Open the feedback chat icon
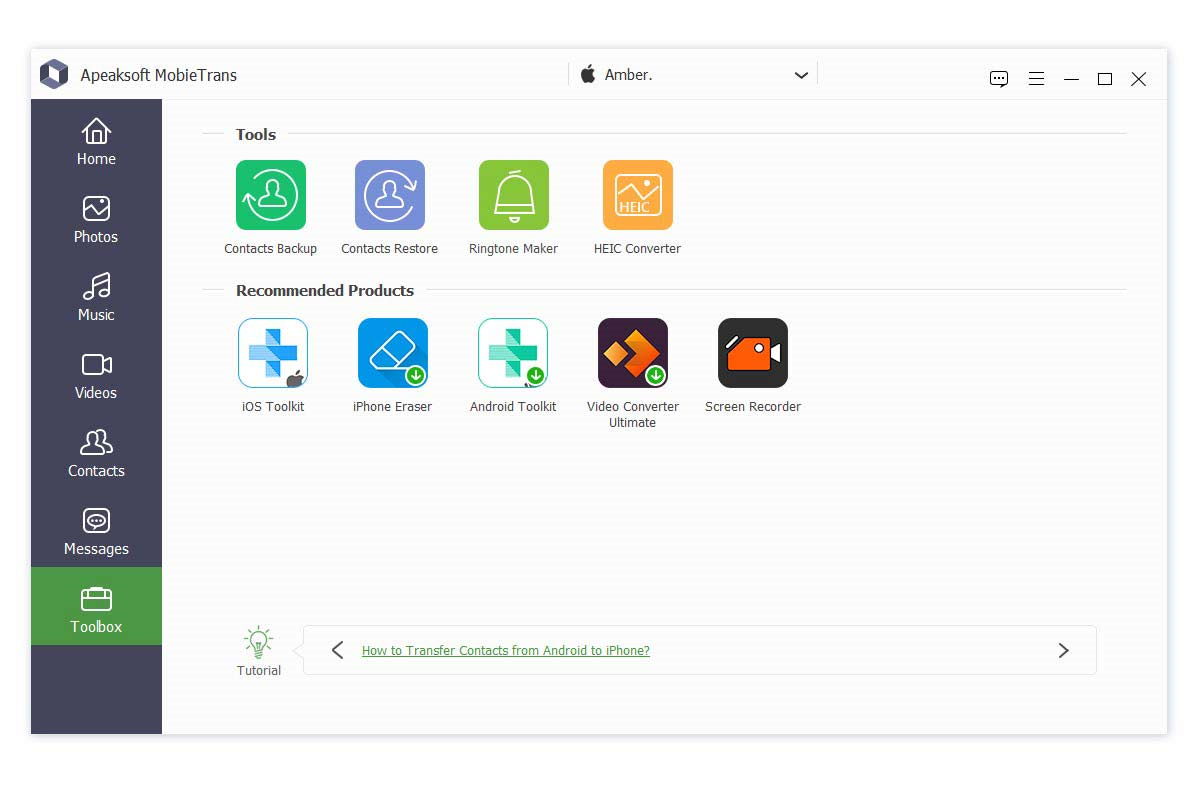This screenshot has width=1200, height=800. (x=998, y=79)
